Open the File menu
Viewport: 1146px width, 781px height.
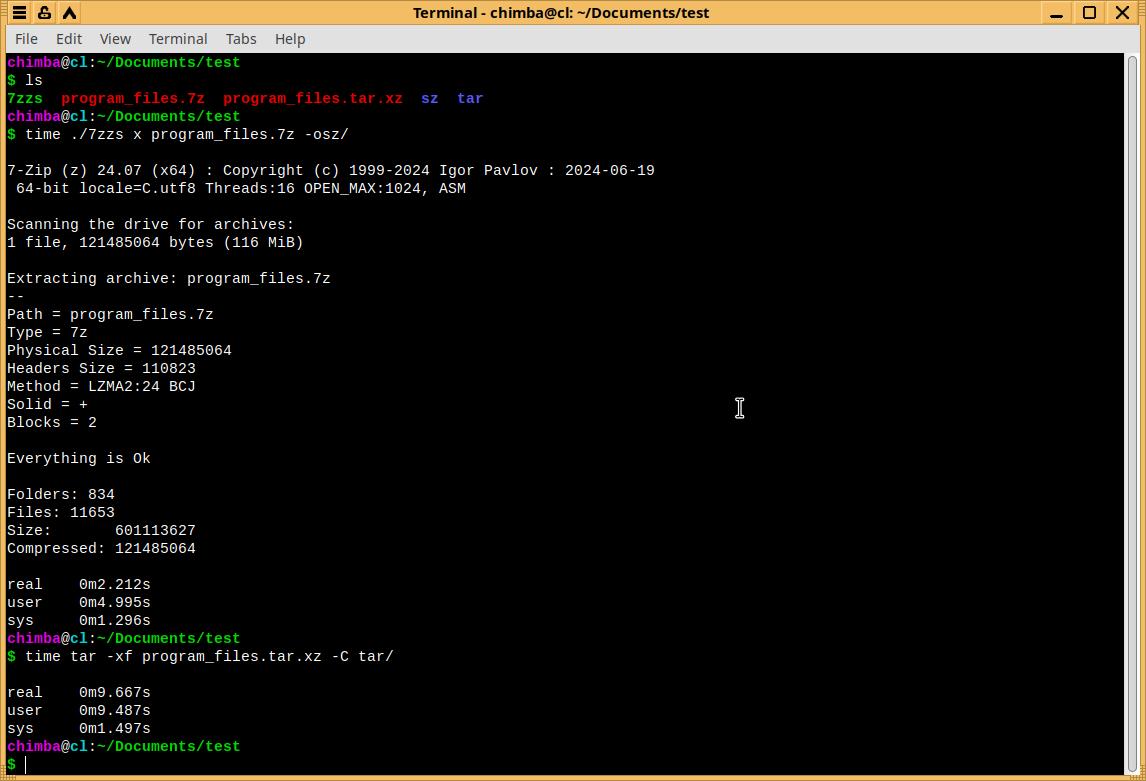pyautogui.click(x=26, y=39)
